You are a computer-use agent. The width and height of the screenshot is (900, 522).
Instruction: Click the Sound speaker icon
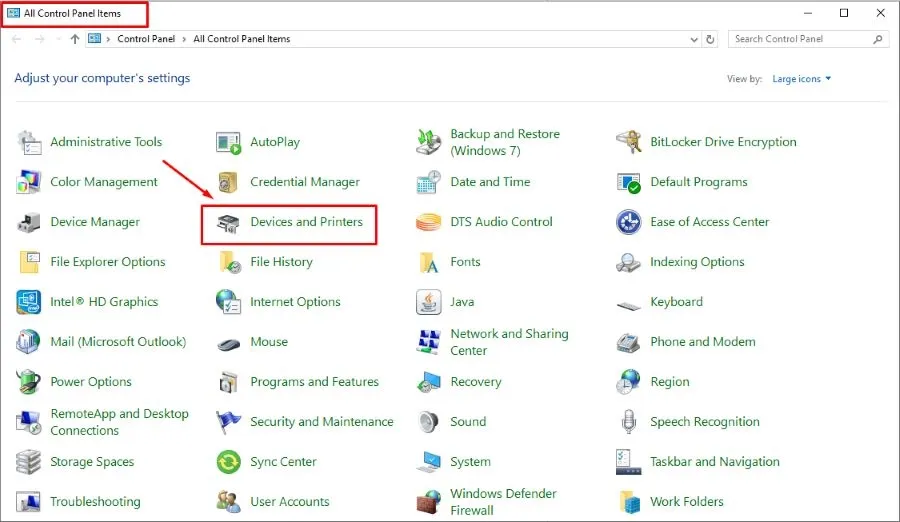click(429, 422)
